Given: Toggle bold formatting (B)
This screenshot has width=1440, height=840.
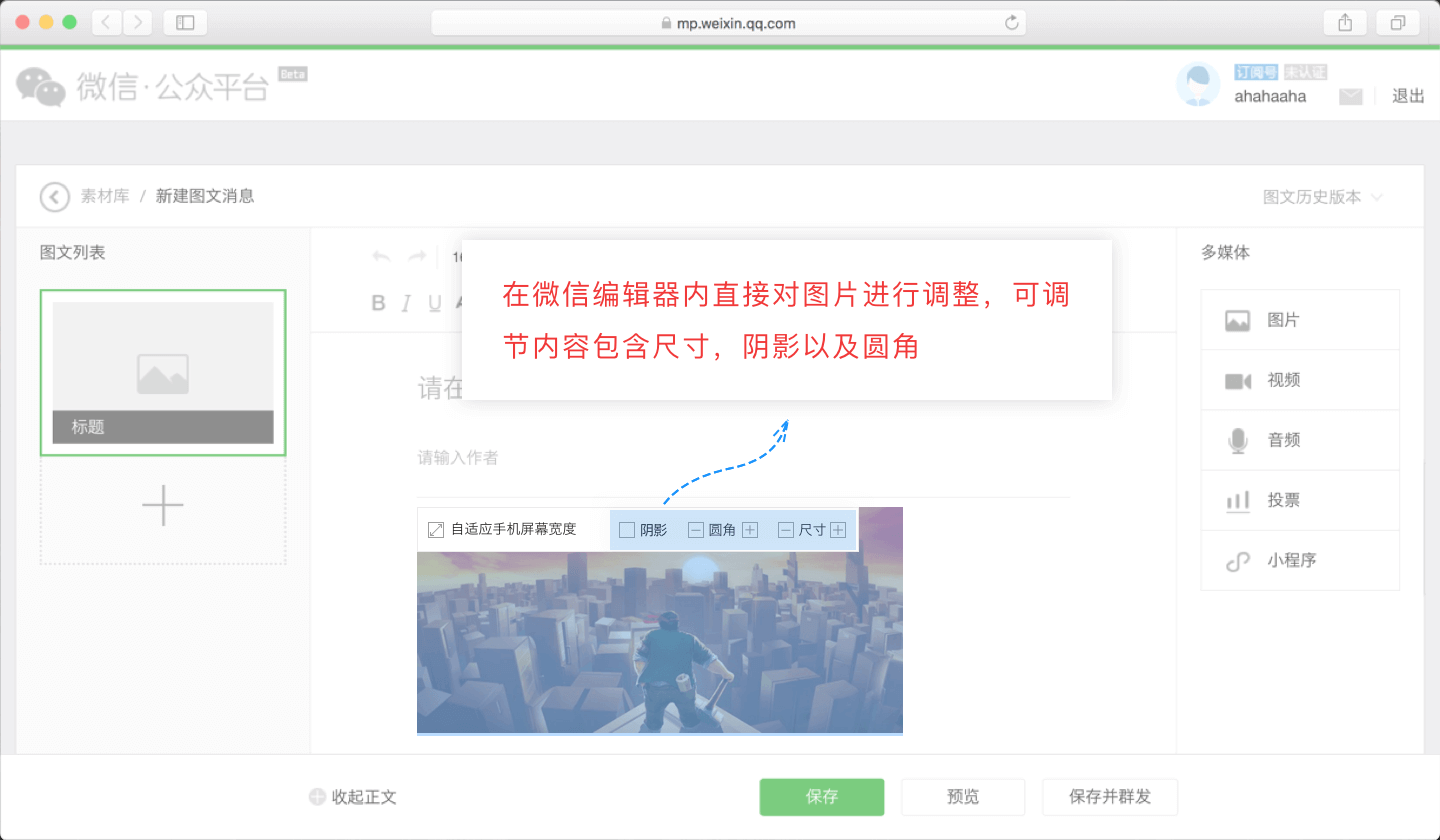Looking at the screenshot, I should pos(379,304).
